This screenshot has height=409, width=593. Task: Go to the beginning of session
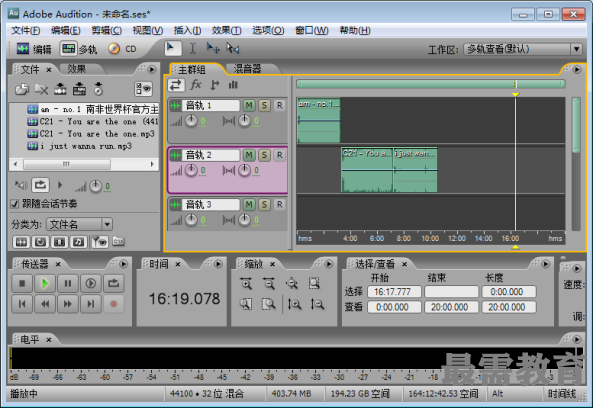[x=22, y=304]
